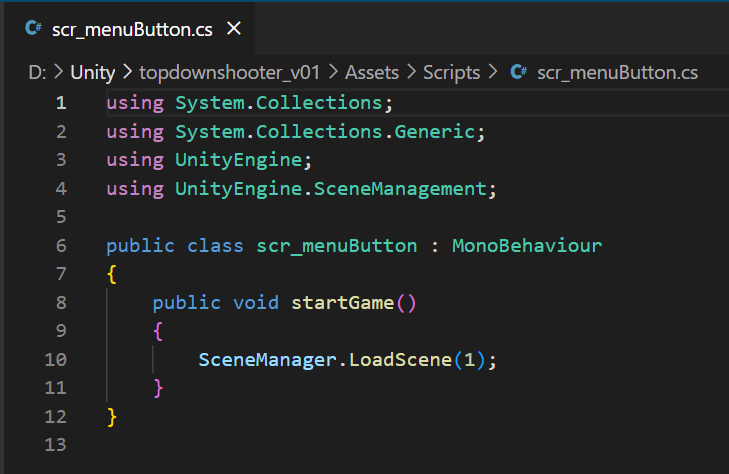Select line number 6 in the gutter

click(x=61, y=246)
